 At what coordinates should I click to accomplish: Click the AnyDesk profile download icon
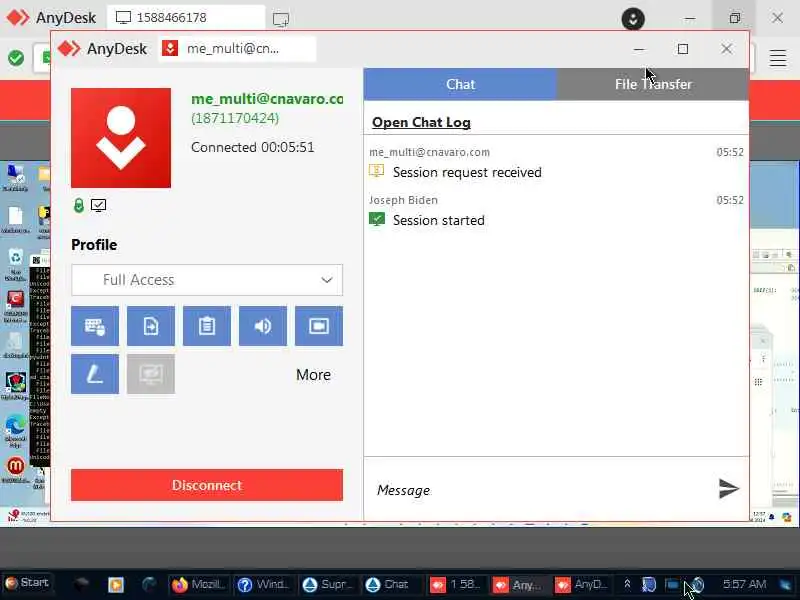633,19
